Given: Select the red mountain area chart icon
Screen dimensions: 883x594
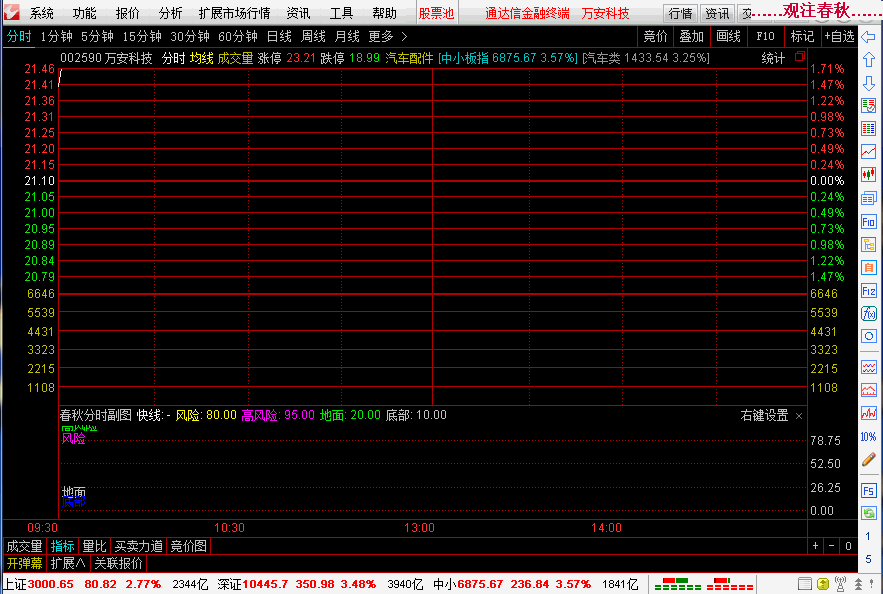Looking at the screenshot, I should (x=868, y=390).
